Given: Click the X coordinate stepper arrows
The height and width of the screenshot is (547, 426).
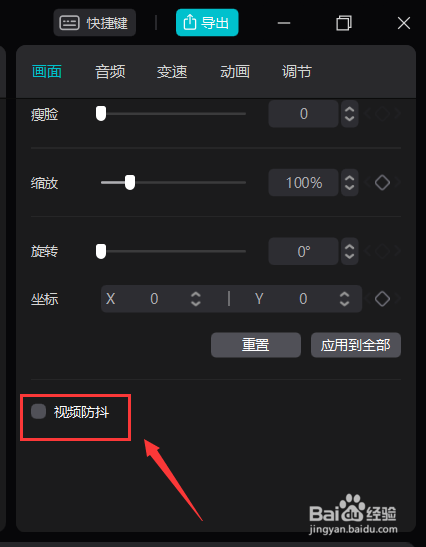Looking at the screenshot, I should point(196,299).
